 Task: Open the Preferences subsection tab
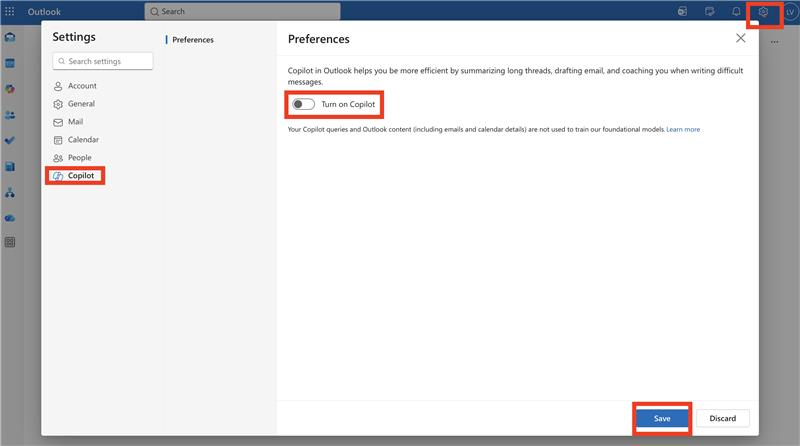[193, 40]
